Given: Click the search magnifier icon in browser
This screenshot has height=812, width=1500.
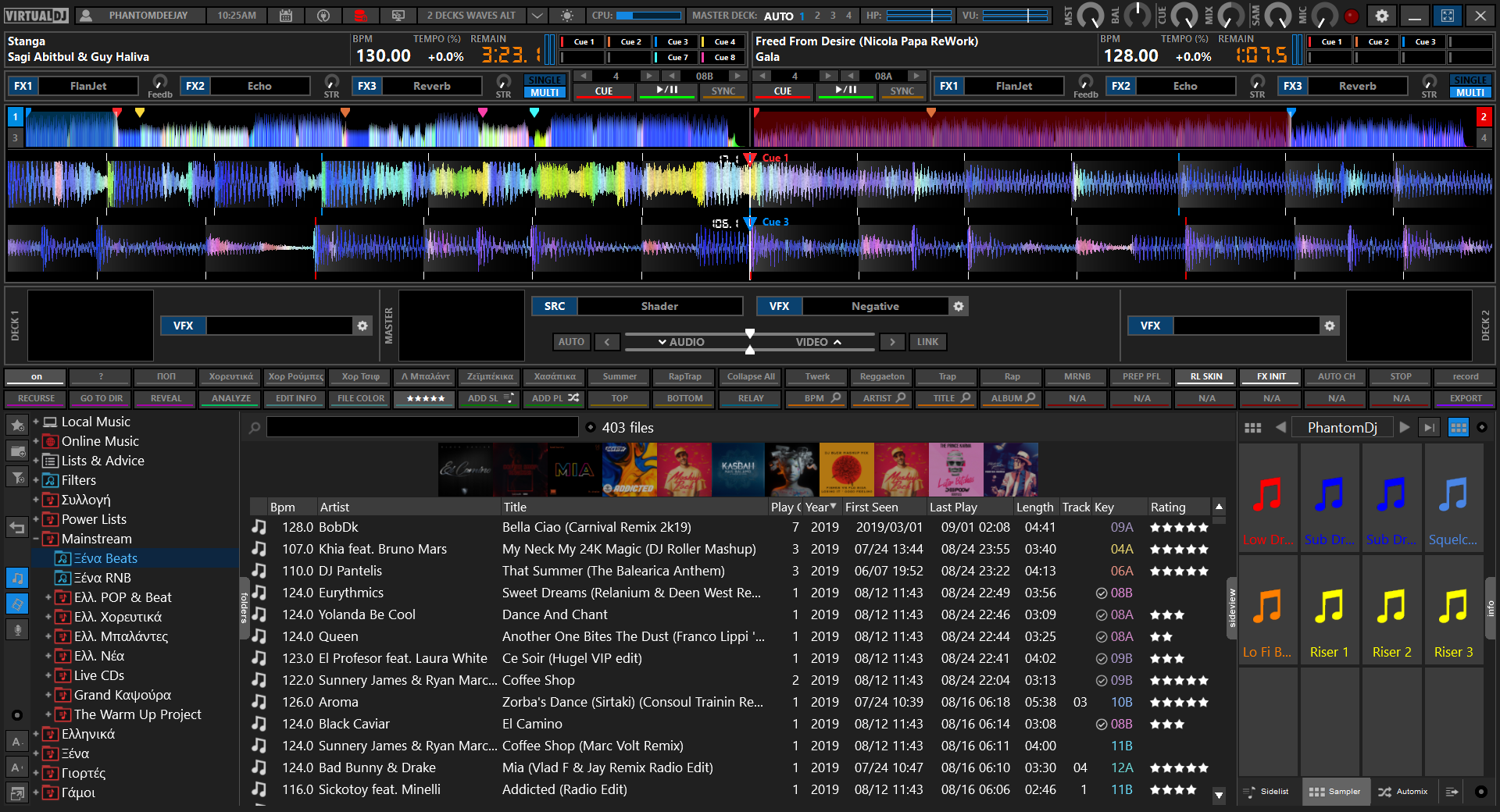Looking at the screenshot, I should [255, 428].
